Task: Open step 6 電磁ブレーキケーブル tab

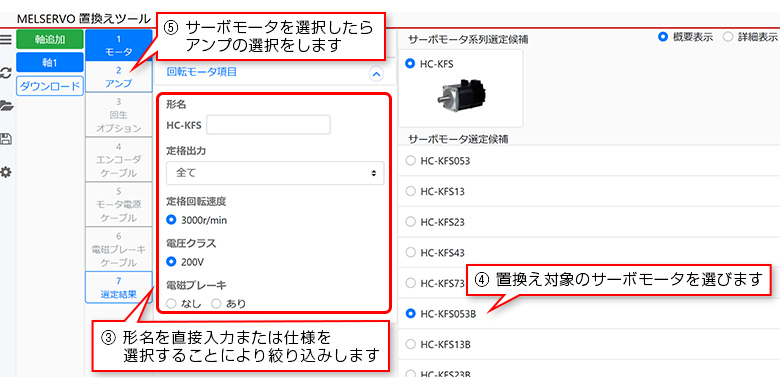Action: tap(119, 249)
